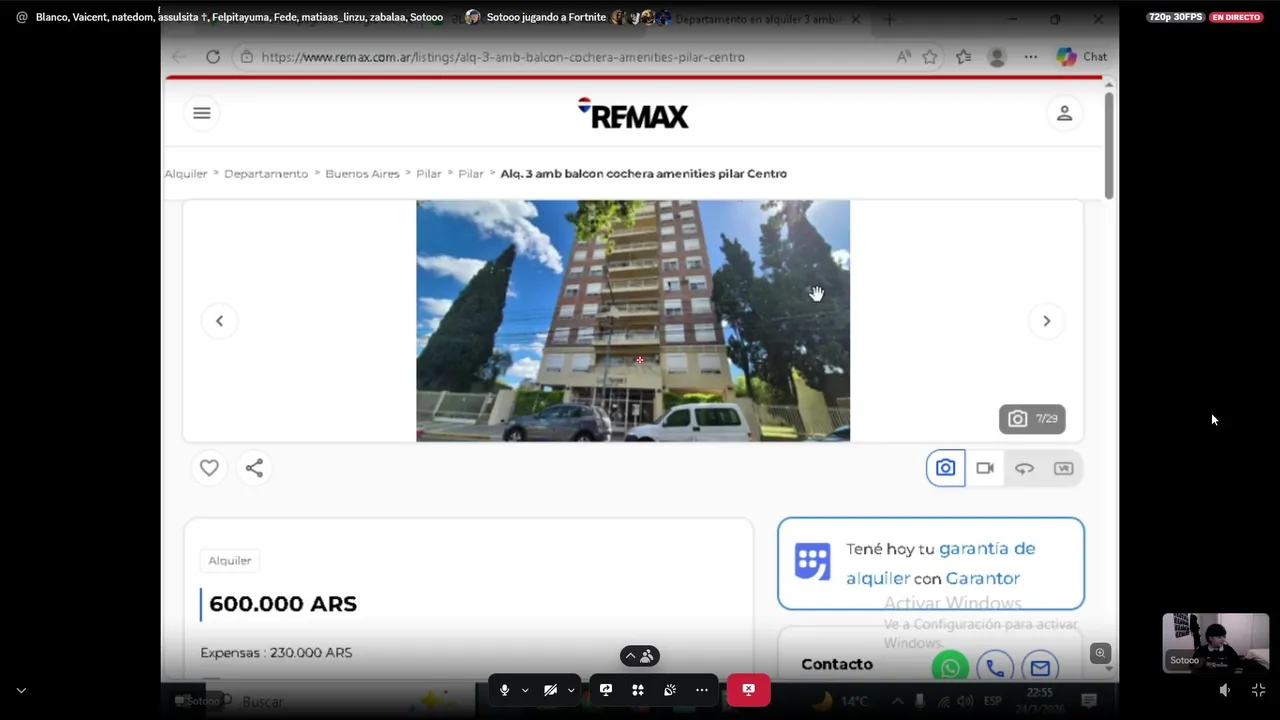Viewport: 1280px width, 720px height.
Task: Exit full screen with collapse icon
Action: 1258,690
